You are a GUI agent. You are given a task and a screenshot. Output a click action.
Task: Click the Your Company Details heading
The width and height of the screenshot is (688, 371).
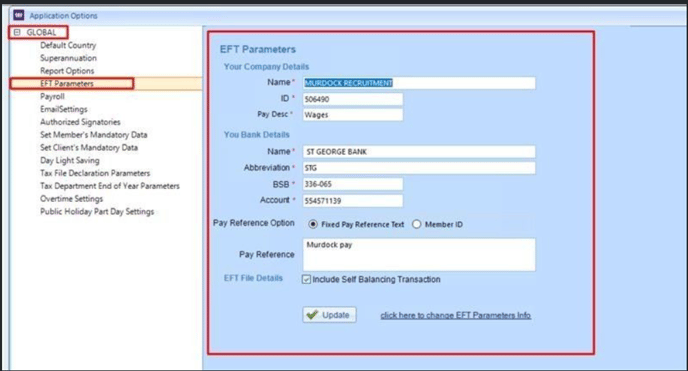click(266, 67)
